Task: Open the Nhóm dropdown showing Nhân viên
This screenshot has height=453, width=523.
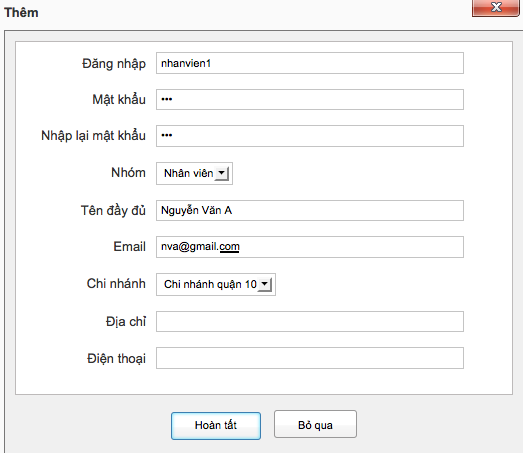Action: pos(194,173)
